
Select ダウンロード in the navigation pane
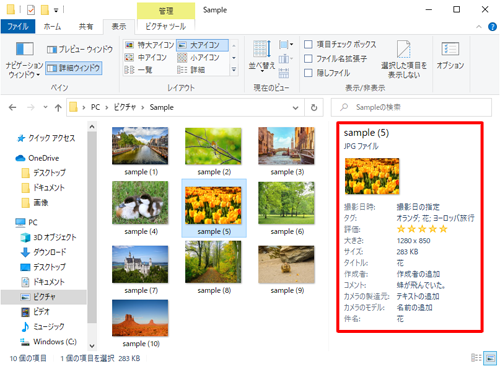pyautogui.click(x=44, y=252)
